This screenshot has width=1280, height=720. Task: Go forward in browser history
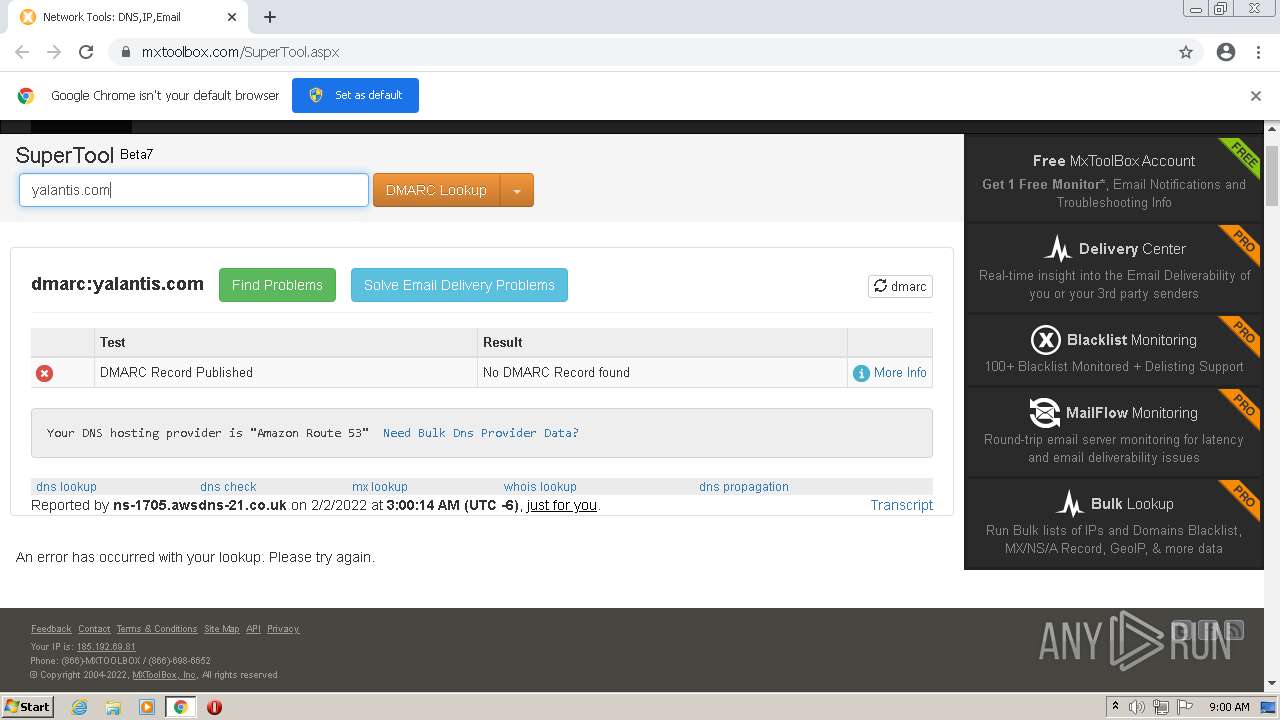[x=54, y=52]
